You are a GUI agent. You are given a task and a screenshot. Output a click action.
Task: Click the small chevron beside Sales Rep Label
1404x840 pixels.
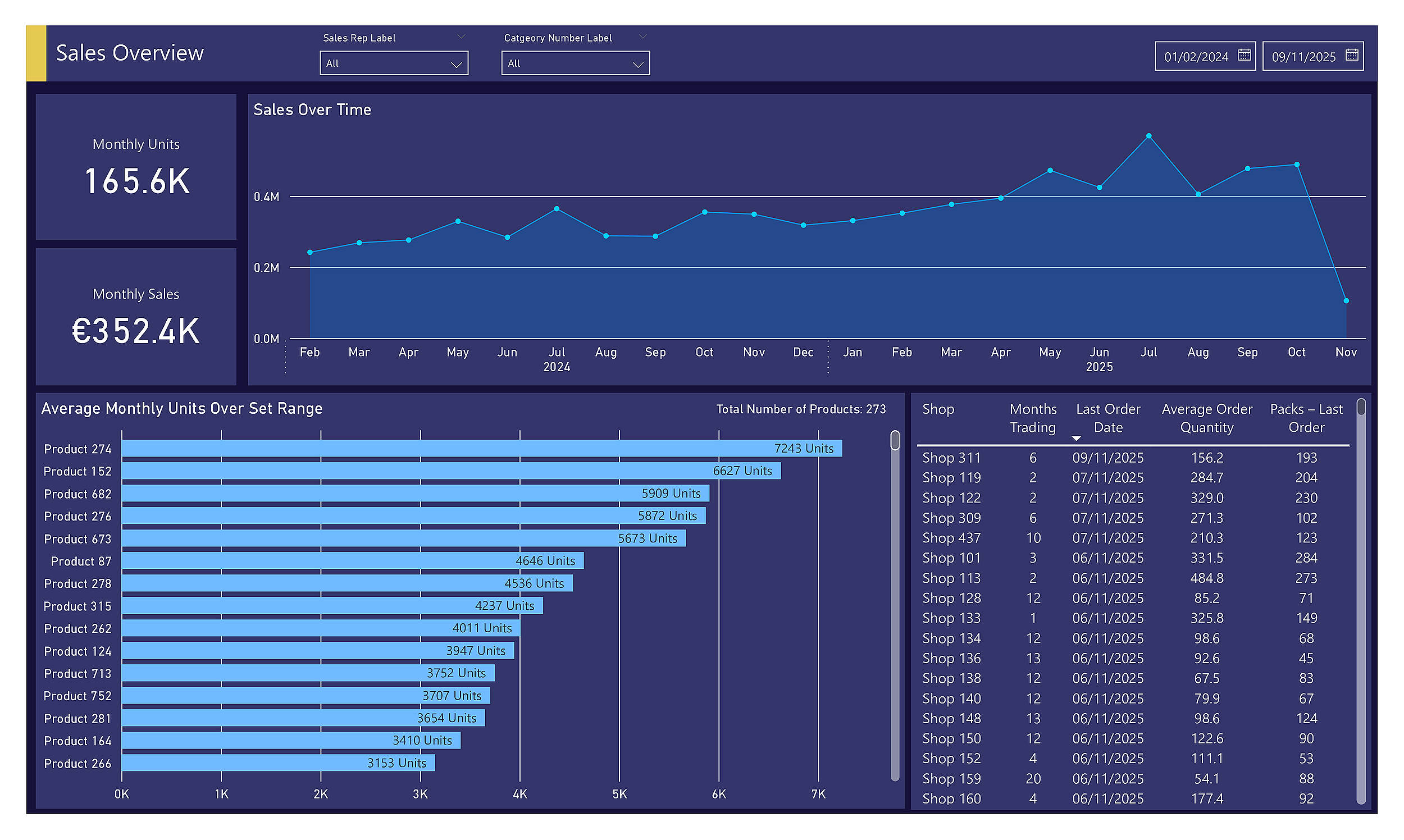point(461,37)
